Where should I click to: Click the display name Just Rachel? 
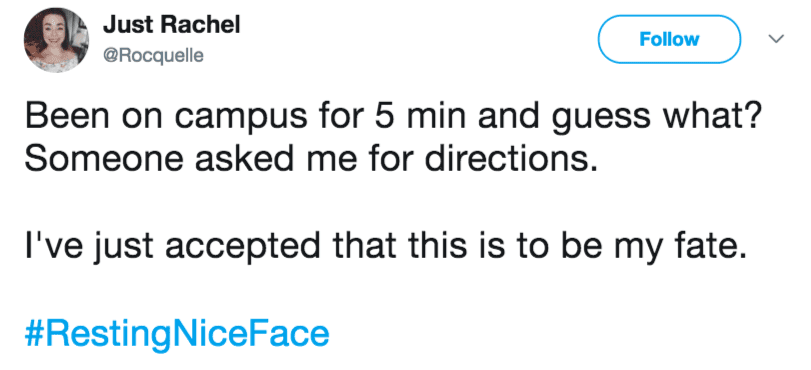tap(172, 25)
